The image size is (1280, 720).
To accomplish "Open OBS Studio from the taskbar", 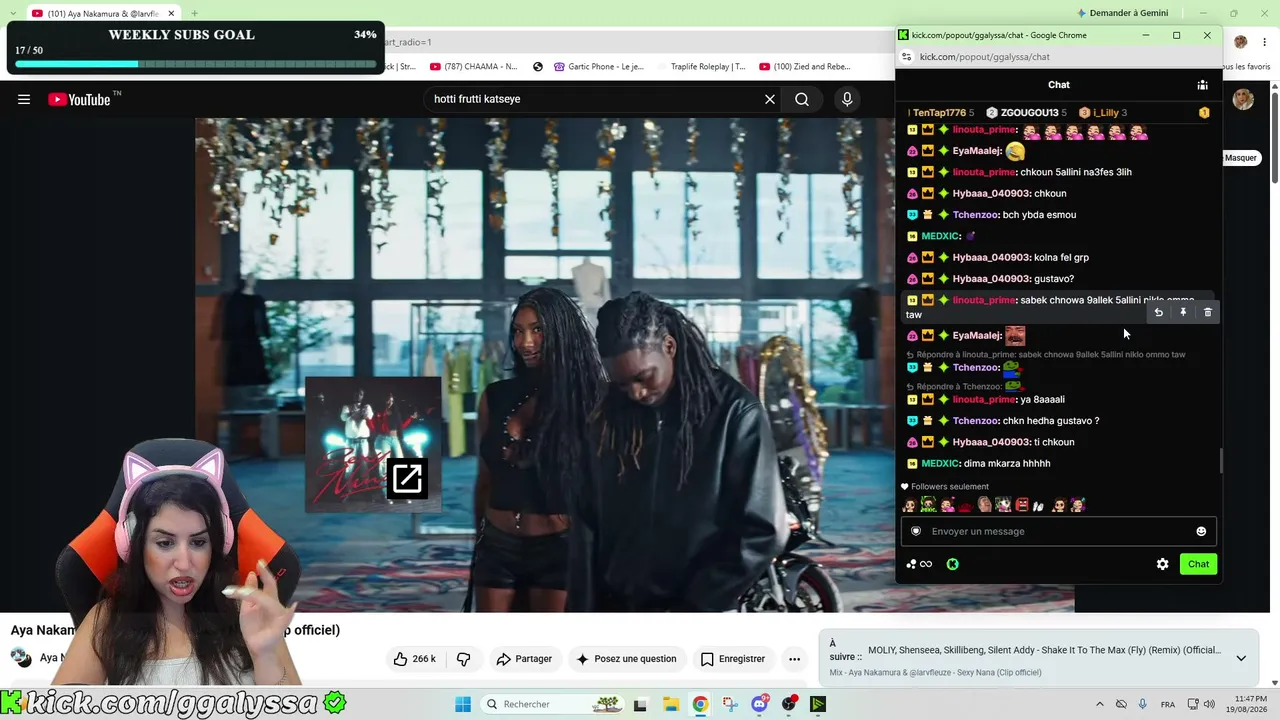I will [x=790, y=704].
